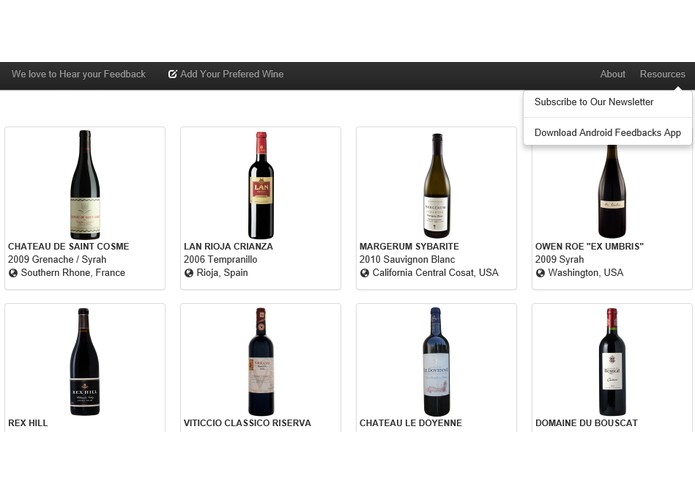Click the 2009 Grenache / Syrah text
The height and width of the screenshot is (494, 695).
point(57,260)
